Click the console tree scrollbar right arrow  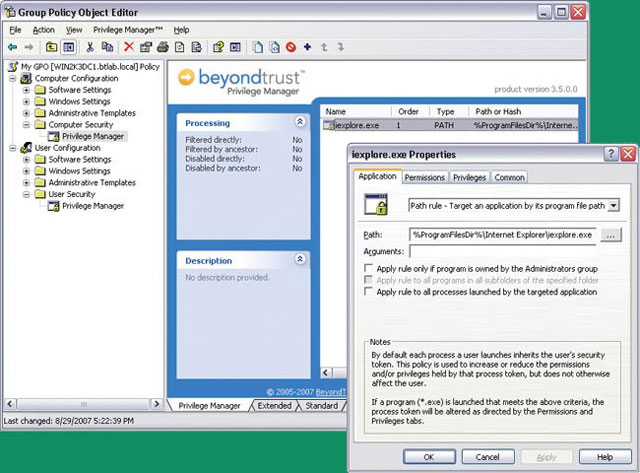coord(156,404)
